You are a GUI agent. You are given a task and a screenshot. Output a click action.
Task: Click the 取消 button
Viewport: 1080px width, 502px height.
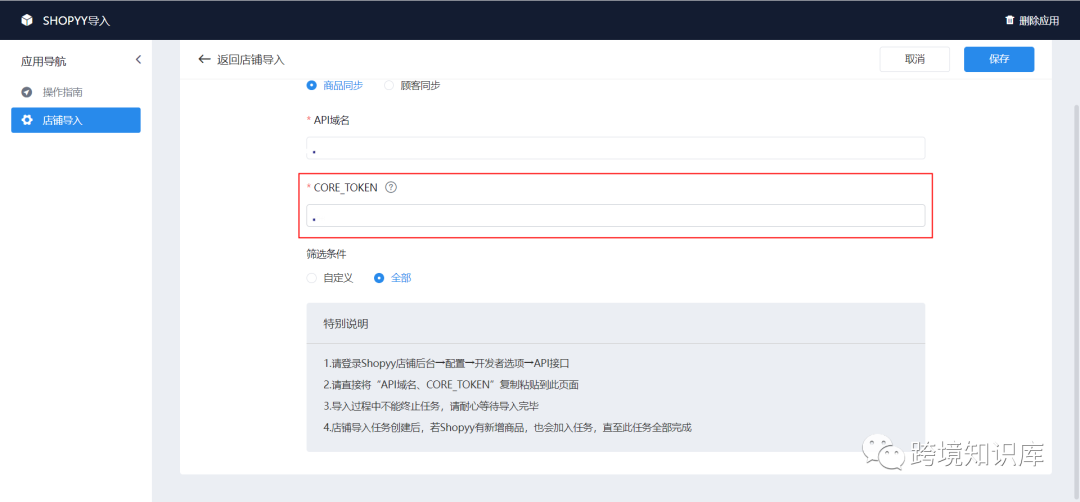point(915,59)
